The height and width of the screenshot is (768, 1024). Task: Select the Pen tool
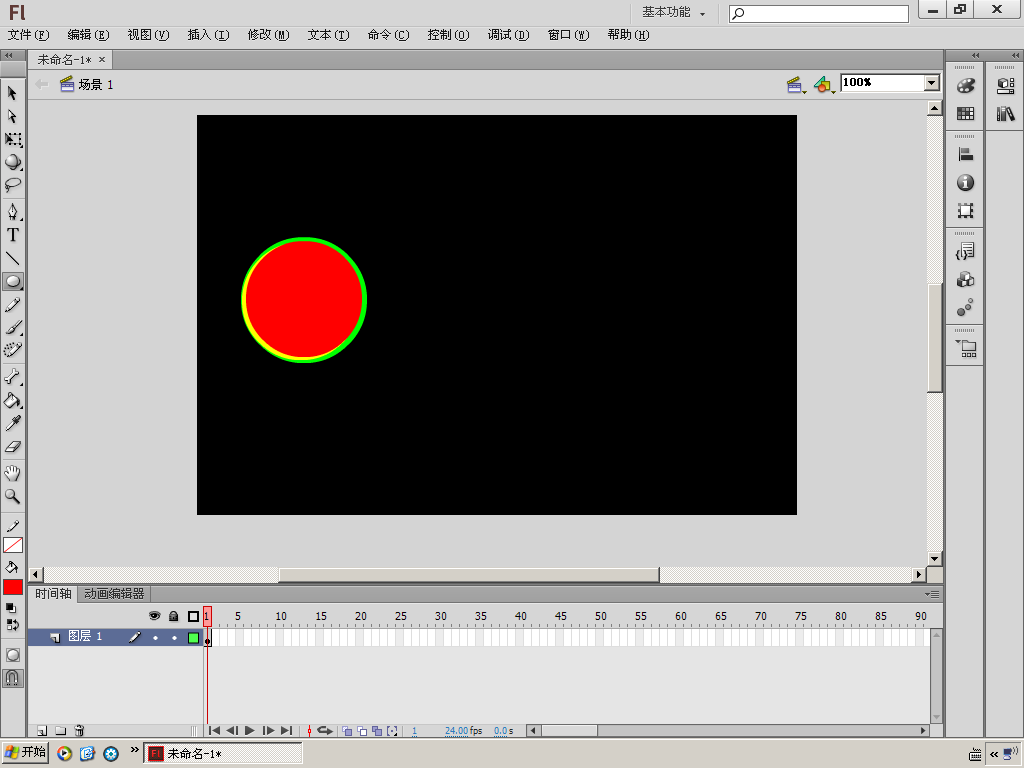point(12,212)
